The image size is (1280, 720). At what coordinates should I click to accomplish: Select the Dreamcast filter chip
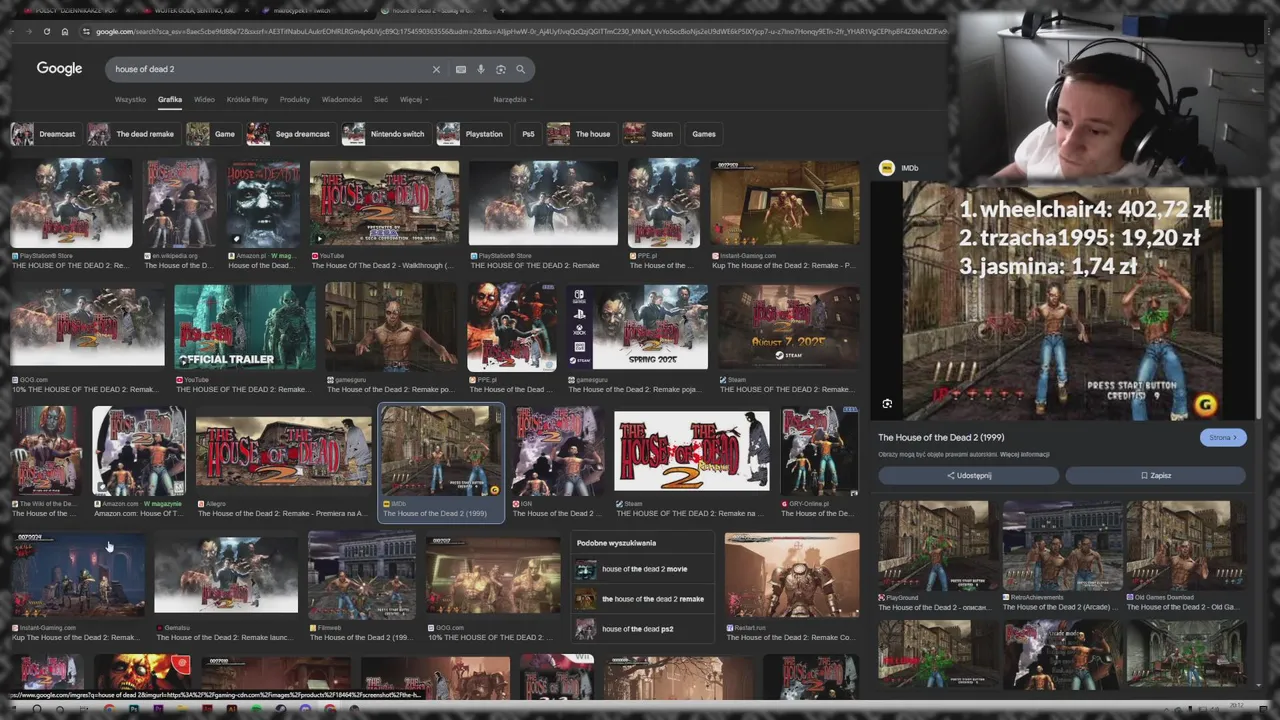45,134
